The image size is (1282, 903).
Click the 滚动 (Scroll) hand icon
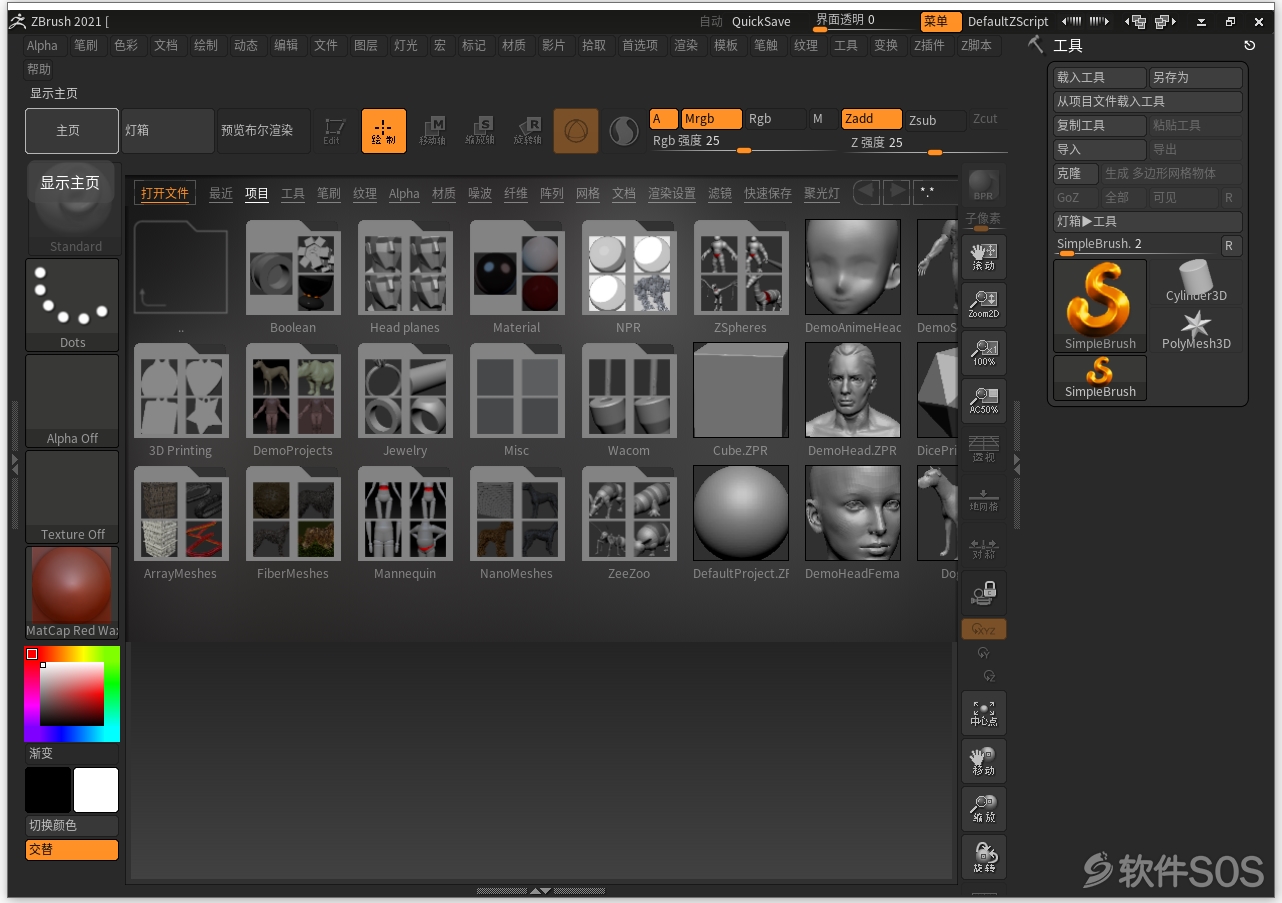pyautogui.click(x=984, y=257)
